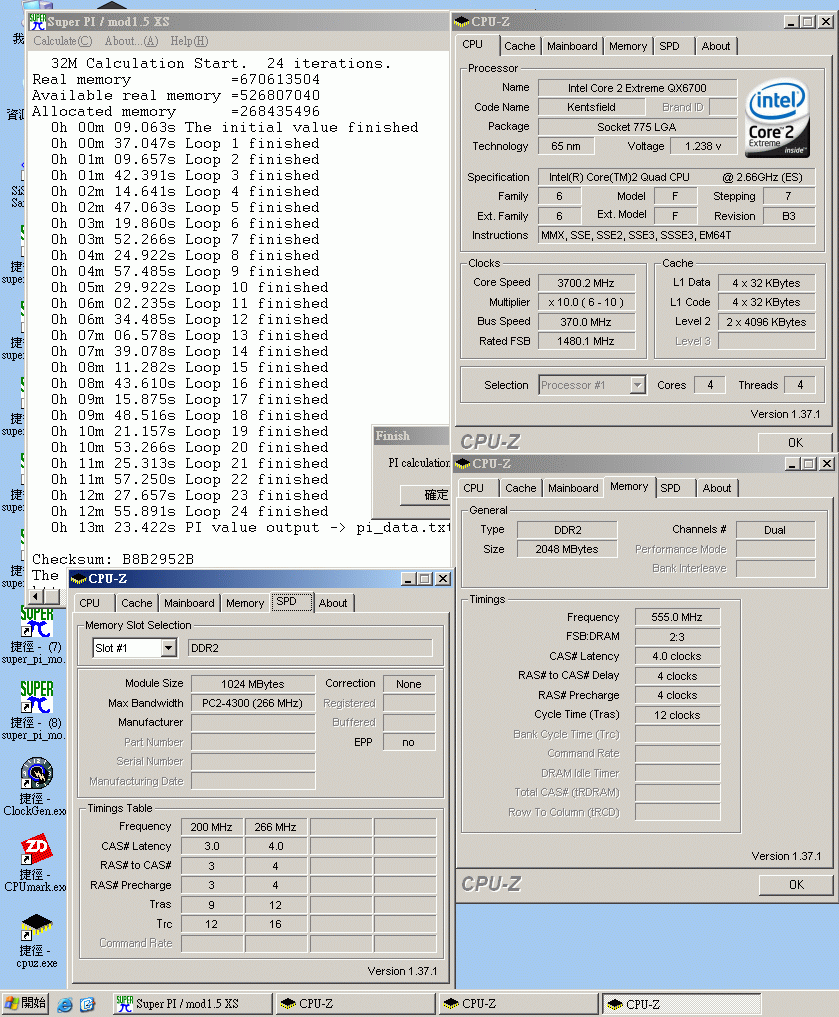
Task: Switch to Cache tab in top CPU-Z window
Action: (519, 46)
